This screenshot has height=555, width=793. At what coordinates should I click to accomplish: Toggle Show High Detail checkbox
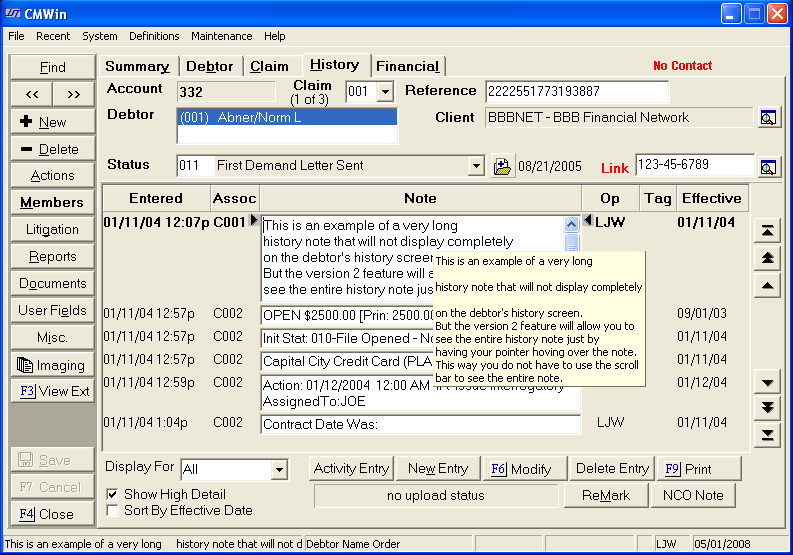tap(113, 494)
